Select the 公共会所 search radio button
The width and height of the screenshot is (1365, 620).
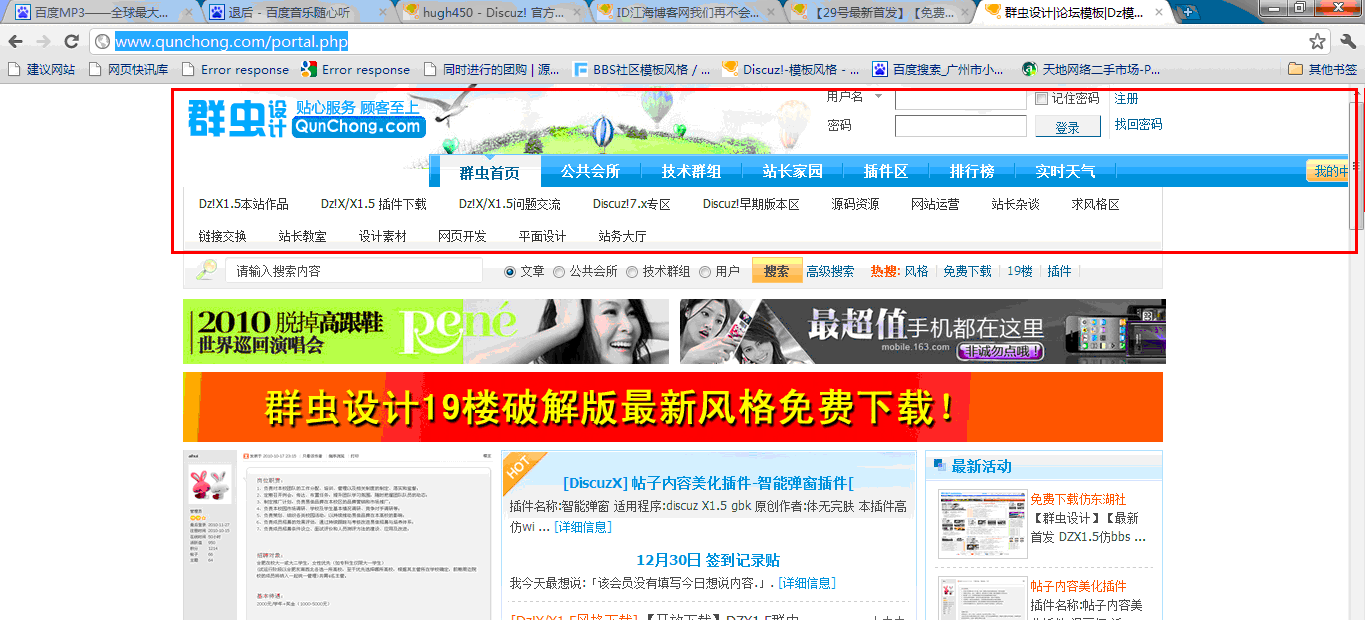pos(559,271)
